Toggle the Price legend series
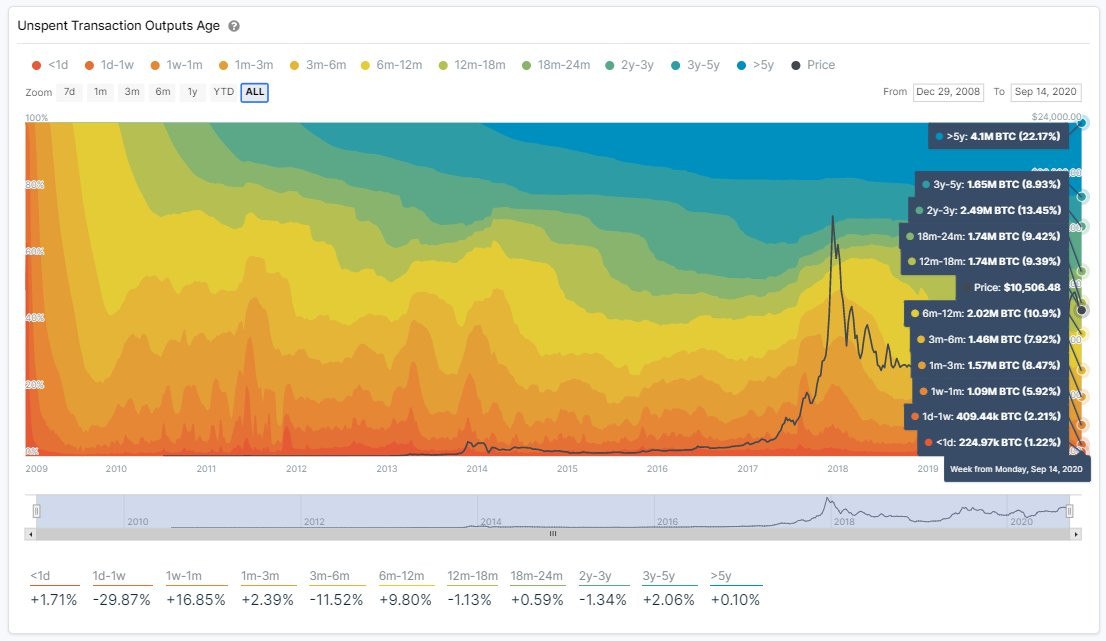 pos(813,65)
